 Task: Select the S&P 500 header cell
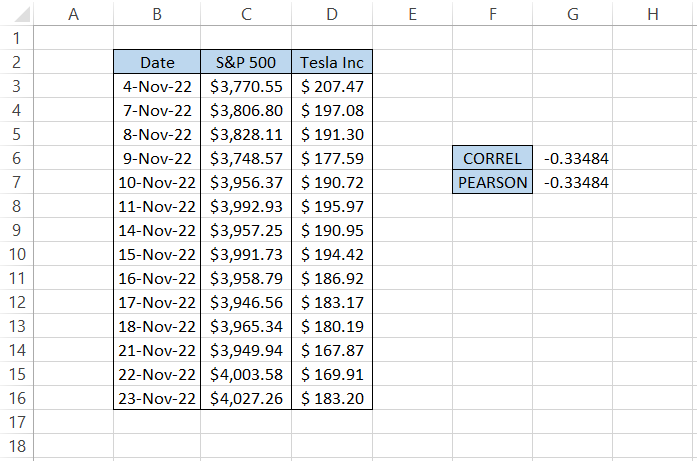click(x=246, y=62)
